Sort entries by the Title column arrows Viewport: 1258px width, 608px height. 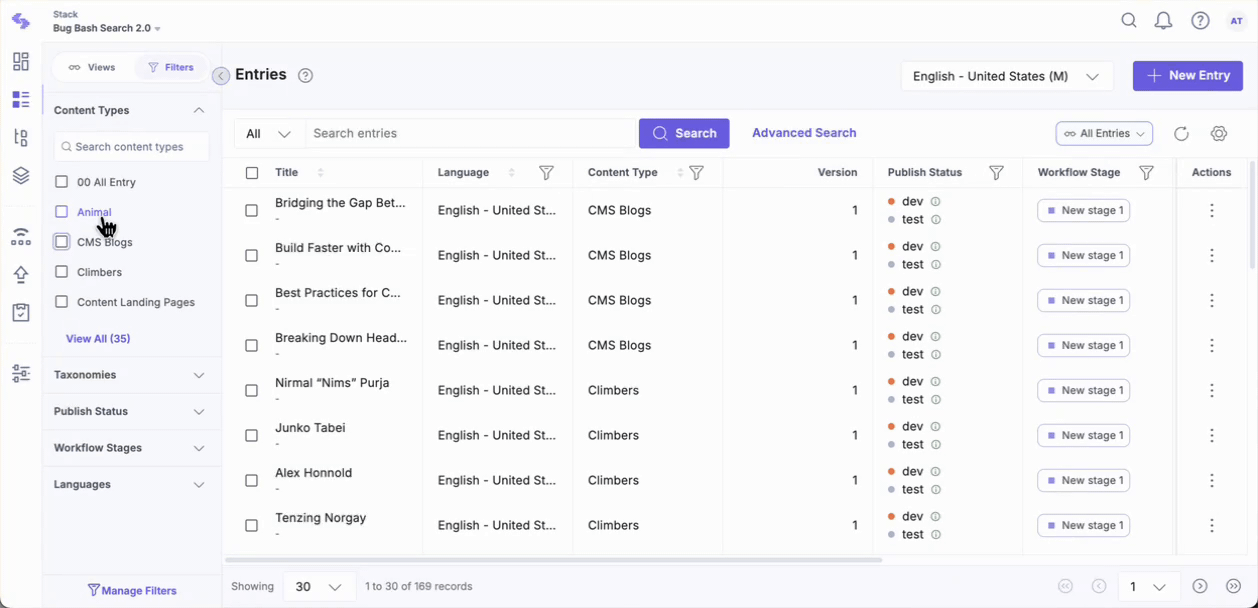(x=320, y=173)
